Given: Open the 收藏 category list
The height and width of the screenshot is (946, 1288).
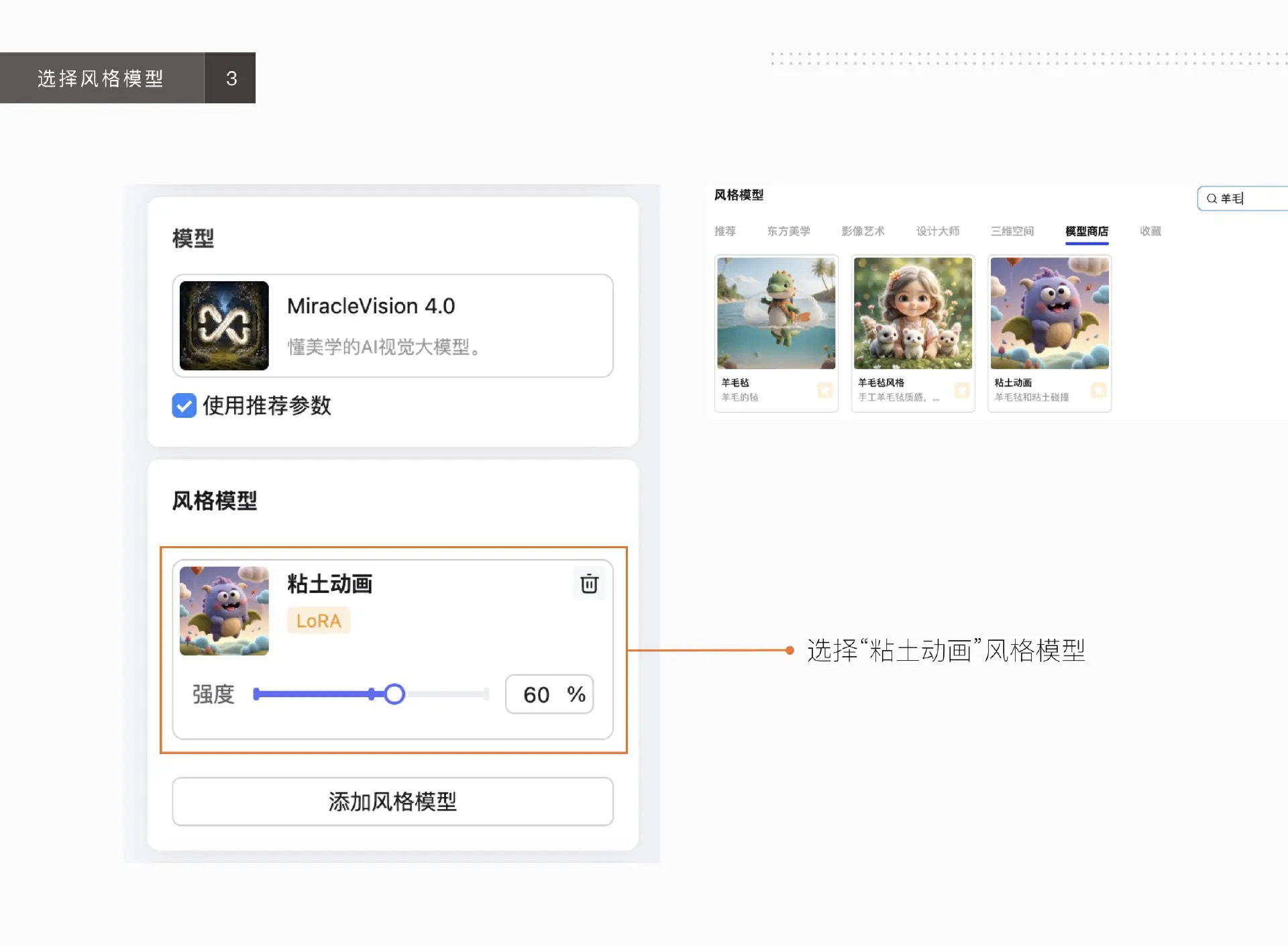Looking at the screenshot, I should click(1150, 231).
